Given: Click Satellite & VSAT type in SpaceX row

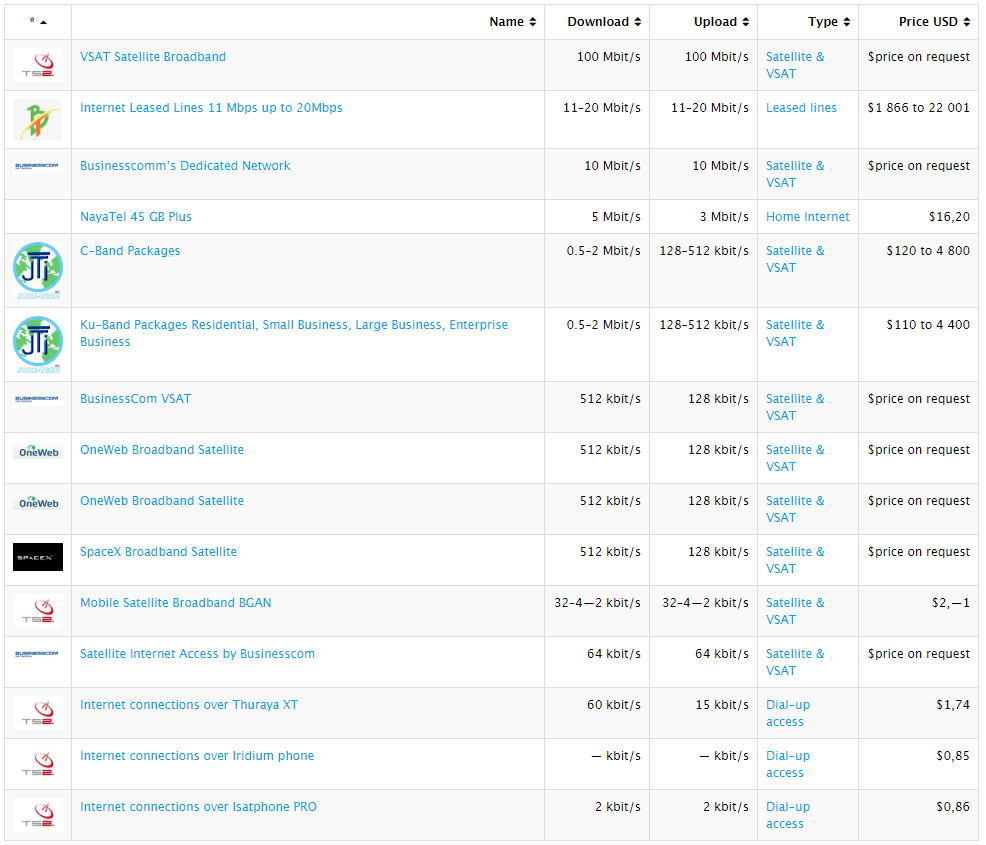Looking at the screenshot, I should pos(795,560).
